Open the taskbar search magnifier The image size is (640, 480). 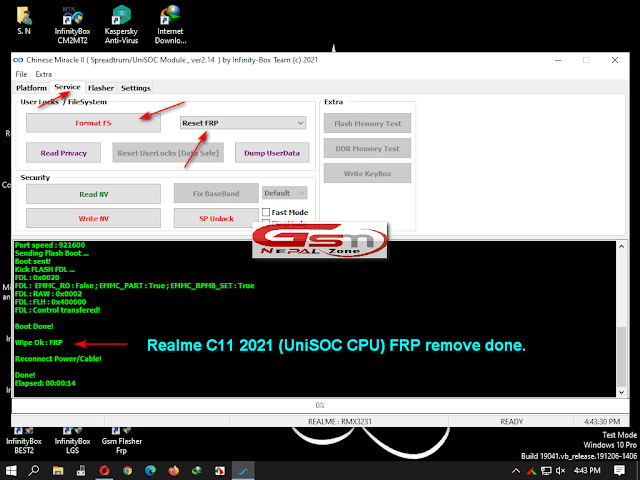34,471
